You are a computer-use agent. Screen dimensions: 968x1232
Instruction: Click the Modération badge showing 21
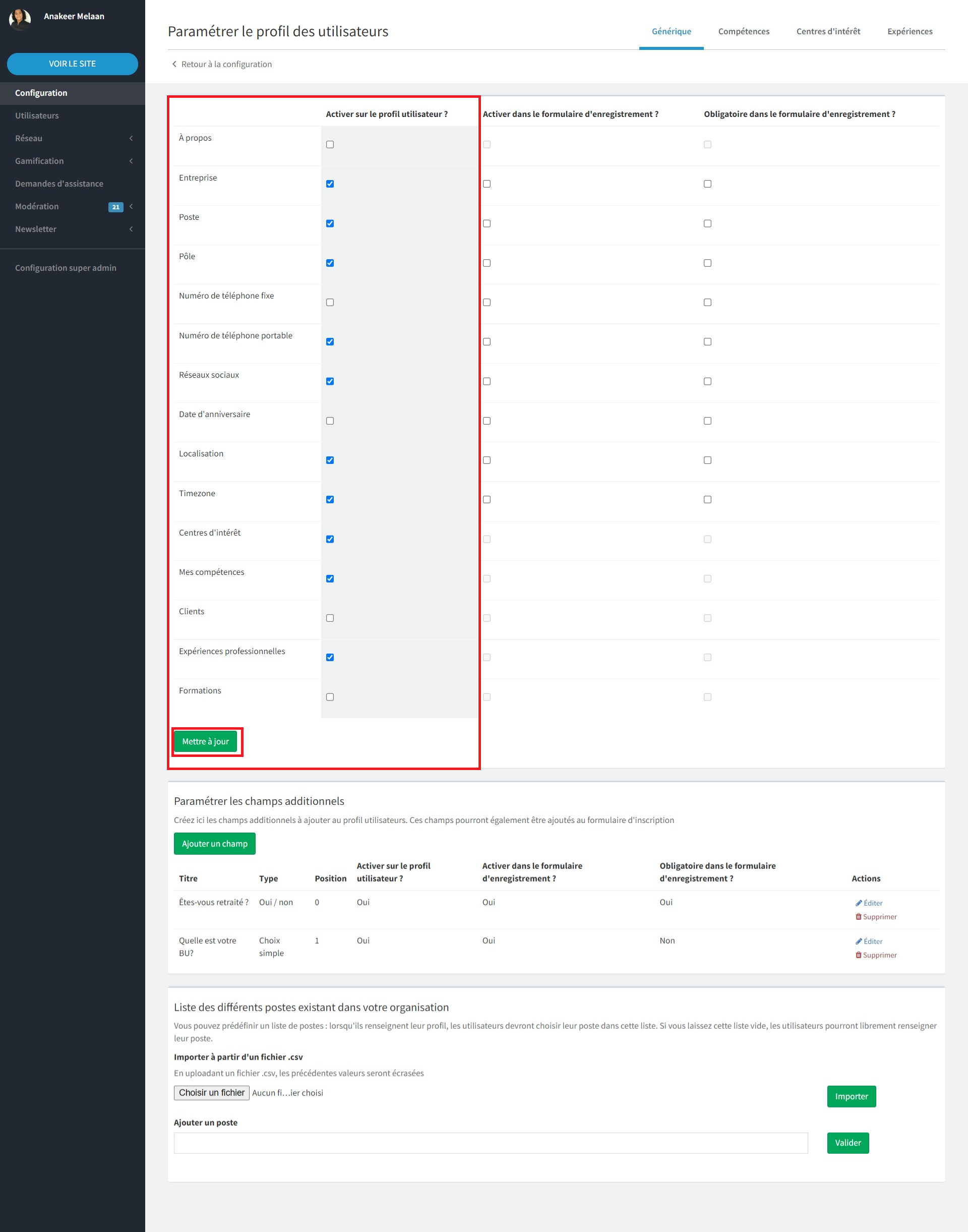click(115, 207)
